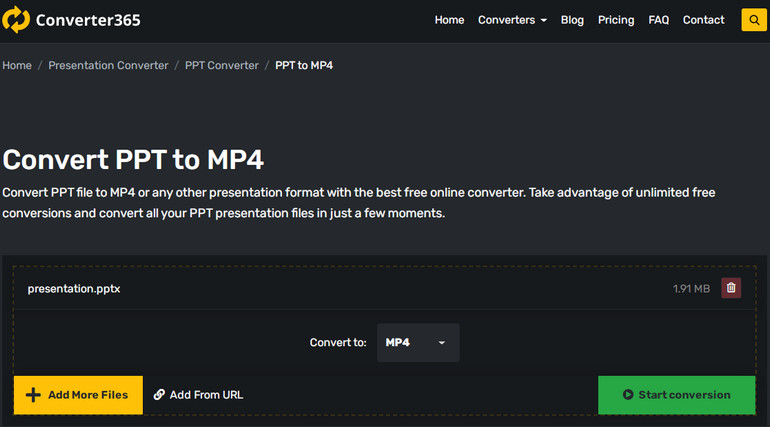Open the Contact page
The image size is (770, 427).
pyautogui.click(x=703, y=20)
